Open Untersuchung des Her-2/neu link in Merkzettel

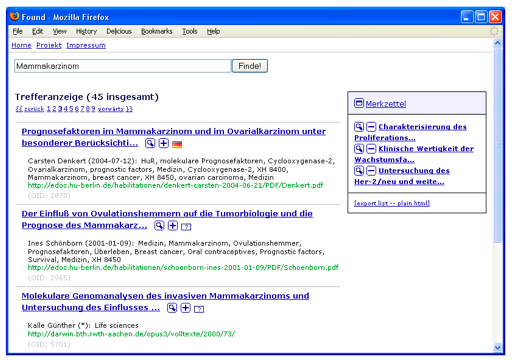[x=402, y=176]
